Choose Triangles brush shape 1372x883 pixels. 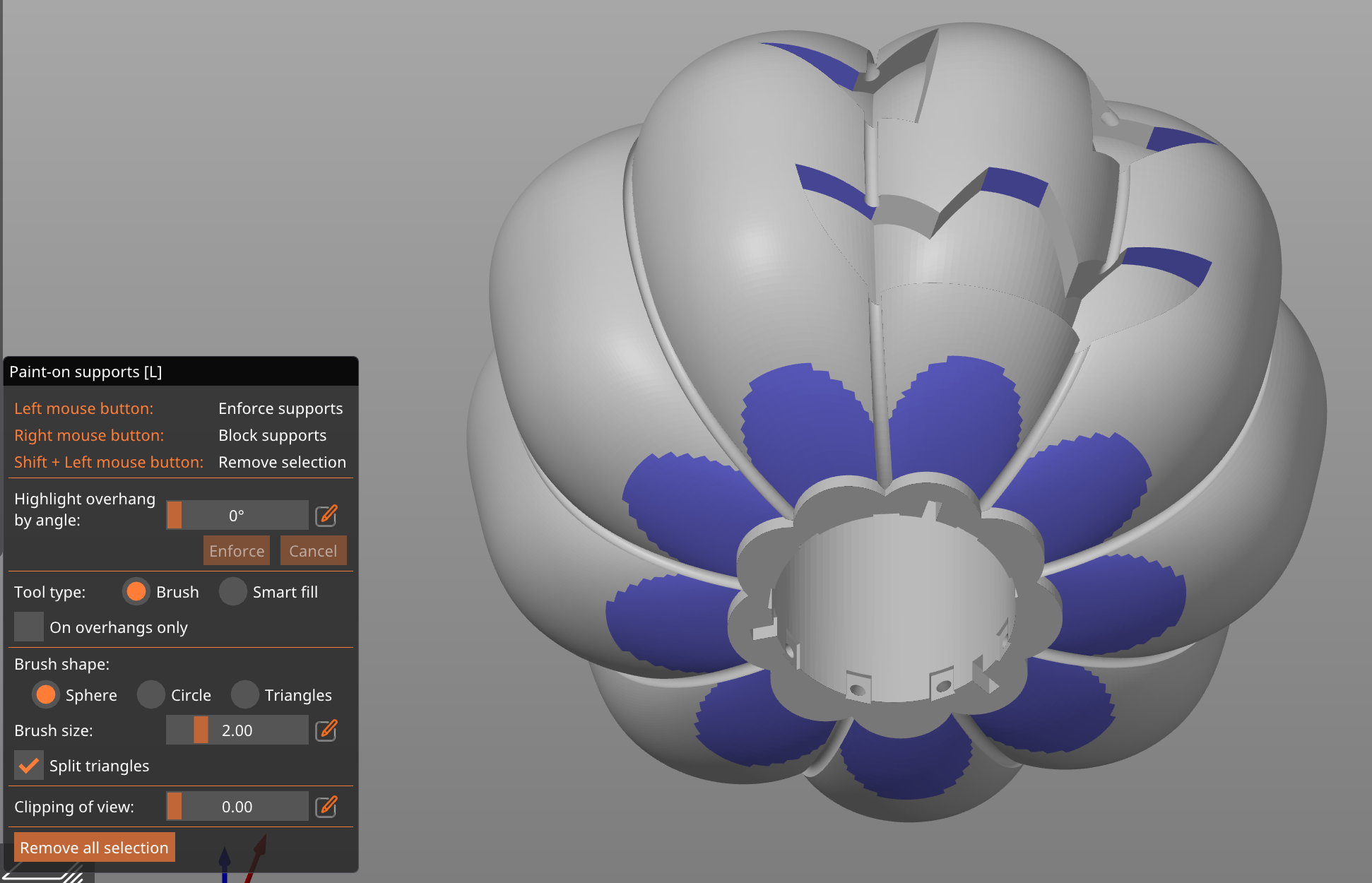[244, 694]
